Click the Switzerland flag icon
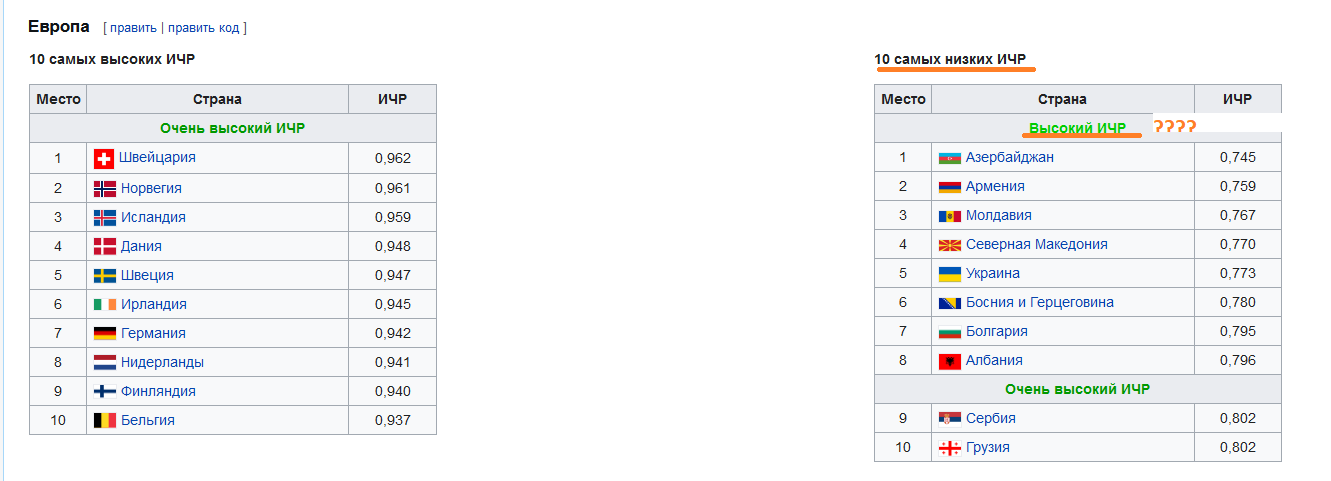This screenshot has height=481, width=1331. pyautogui.click(x=104, y=158)
